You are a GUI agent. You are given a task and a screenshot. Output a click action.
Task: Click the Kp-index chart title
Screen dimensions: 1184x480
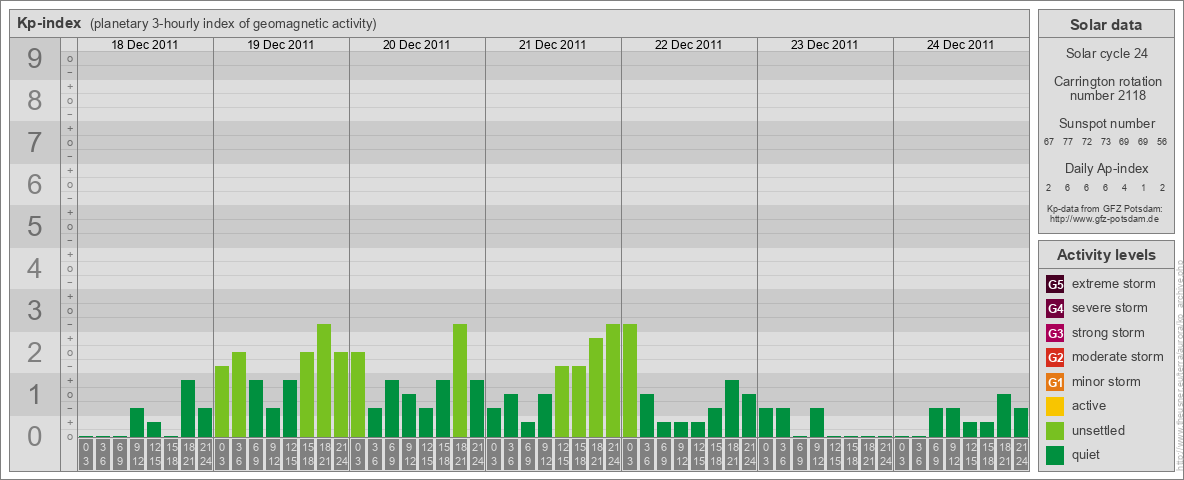coord(49,23)
